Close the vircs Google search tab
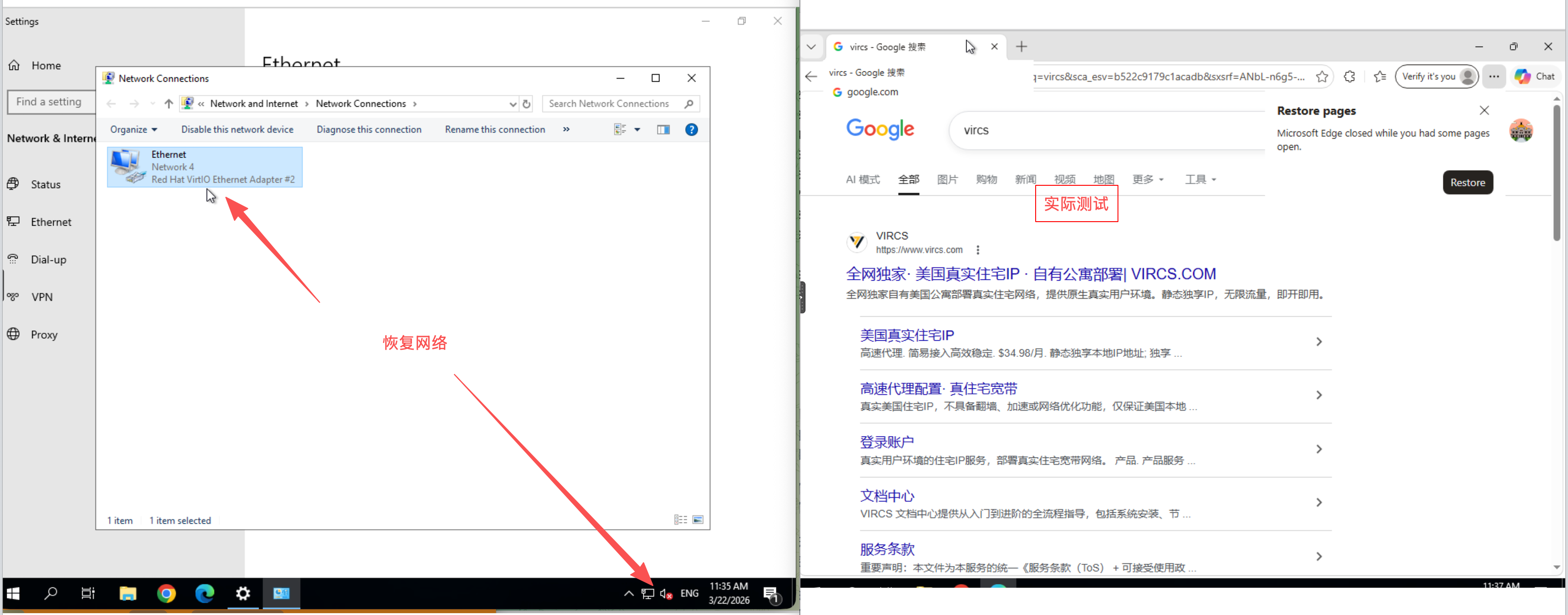The width and height of the screenshot is (1568, 615). tap(994, 46)
